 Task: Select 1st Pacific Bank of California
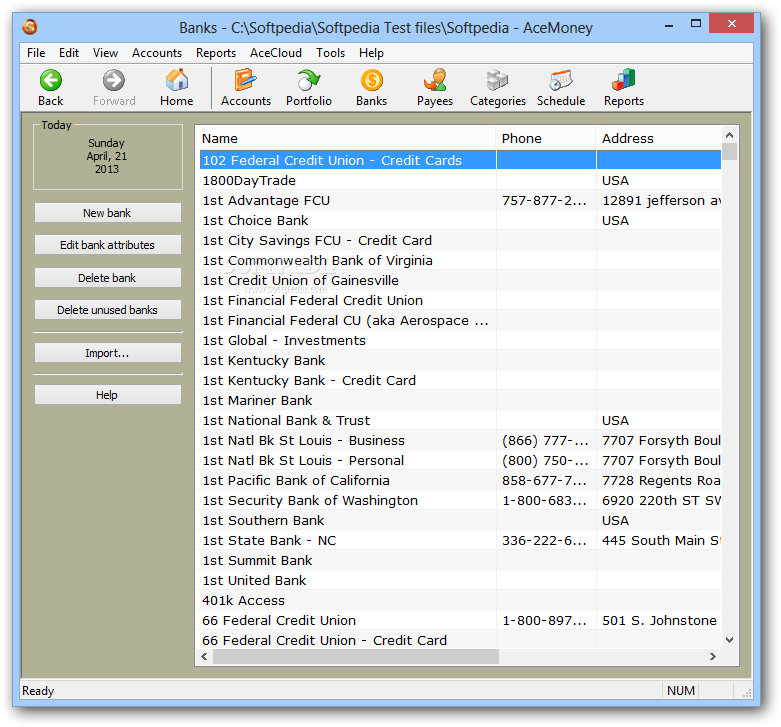tap(459, 481)
